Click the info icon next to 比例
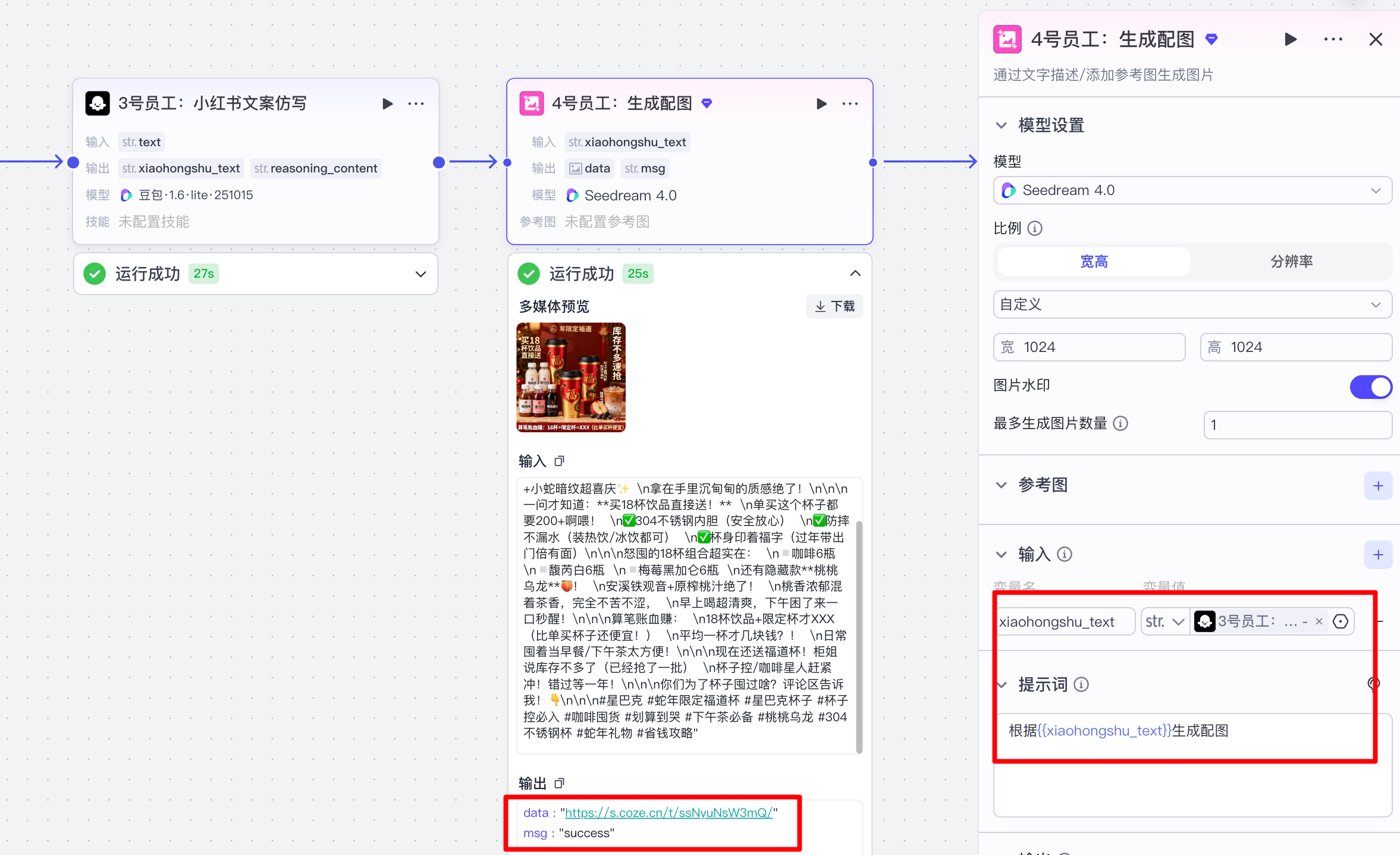The width and height of the screenshot is (1400, 855). 1035,228
